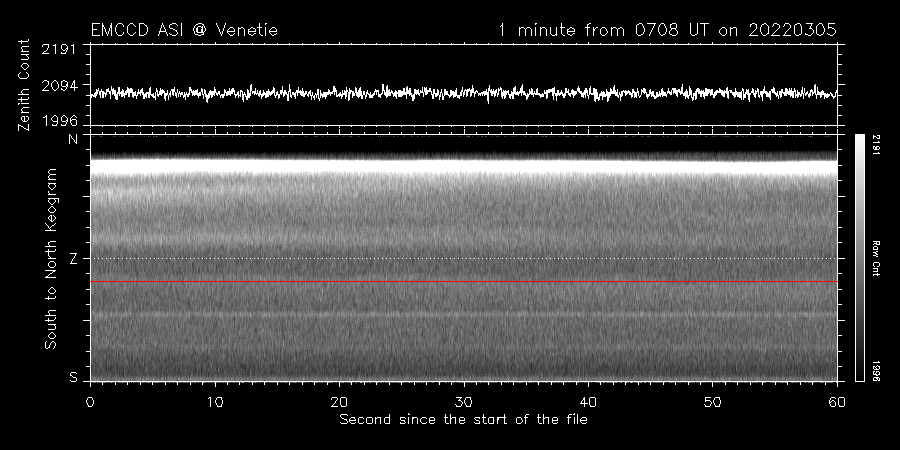
Task: Click the bright white auroral band near north
Action: point(464,166)
